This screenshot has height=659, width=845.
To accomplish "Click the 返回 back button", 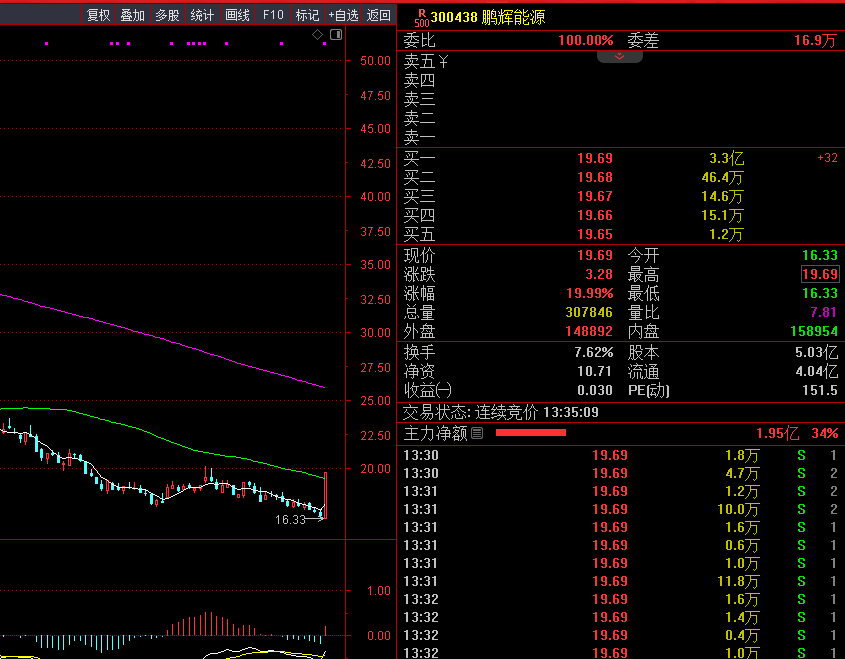I will click(x=378, y=15).
